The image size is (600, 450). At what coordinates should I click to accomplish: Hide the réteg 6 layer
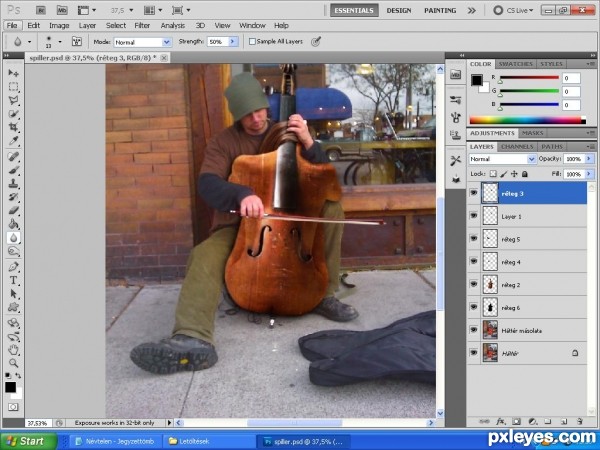tap(474, 307)
